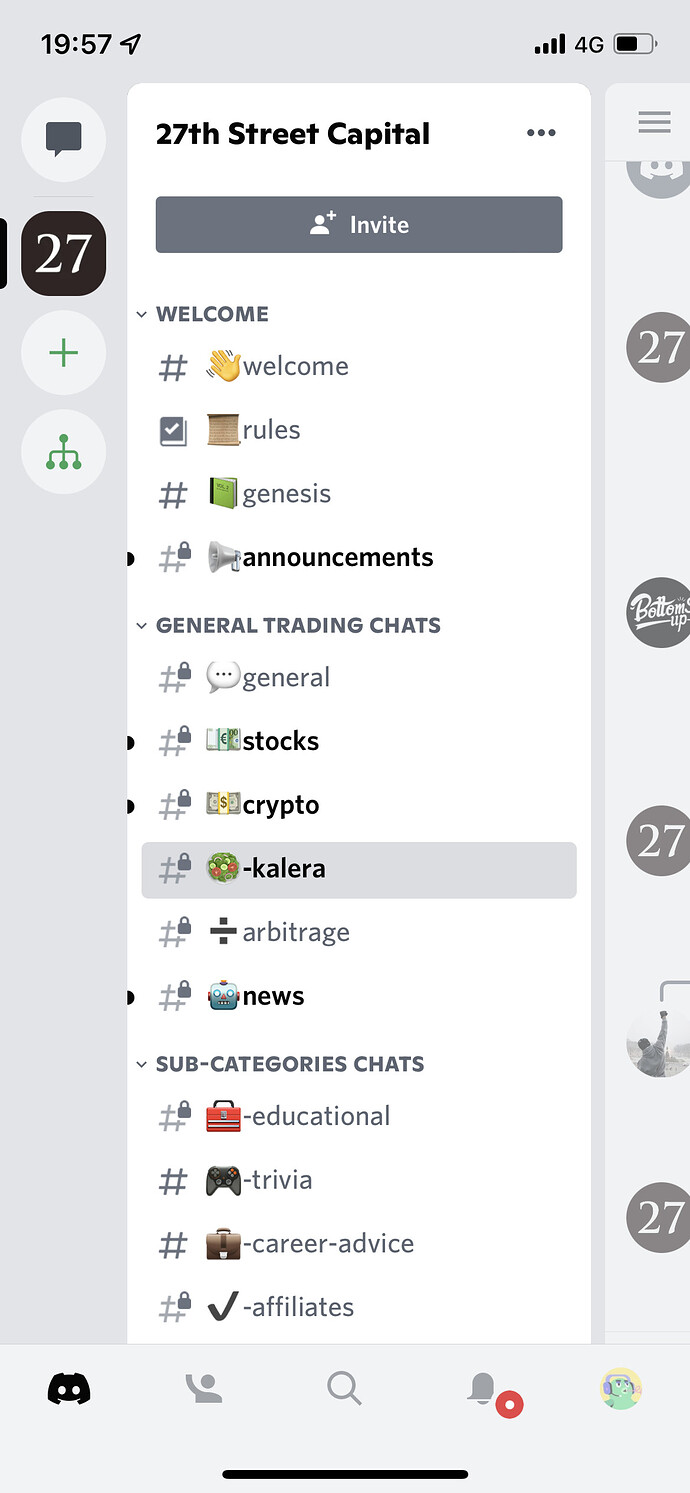Tap the Invite button
Viewport: 690px width, 1493px height.
[x=359, y=224]
